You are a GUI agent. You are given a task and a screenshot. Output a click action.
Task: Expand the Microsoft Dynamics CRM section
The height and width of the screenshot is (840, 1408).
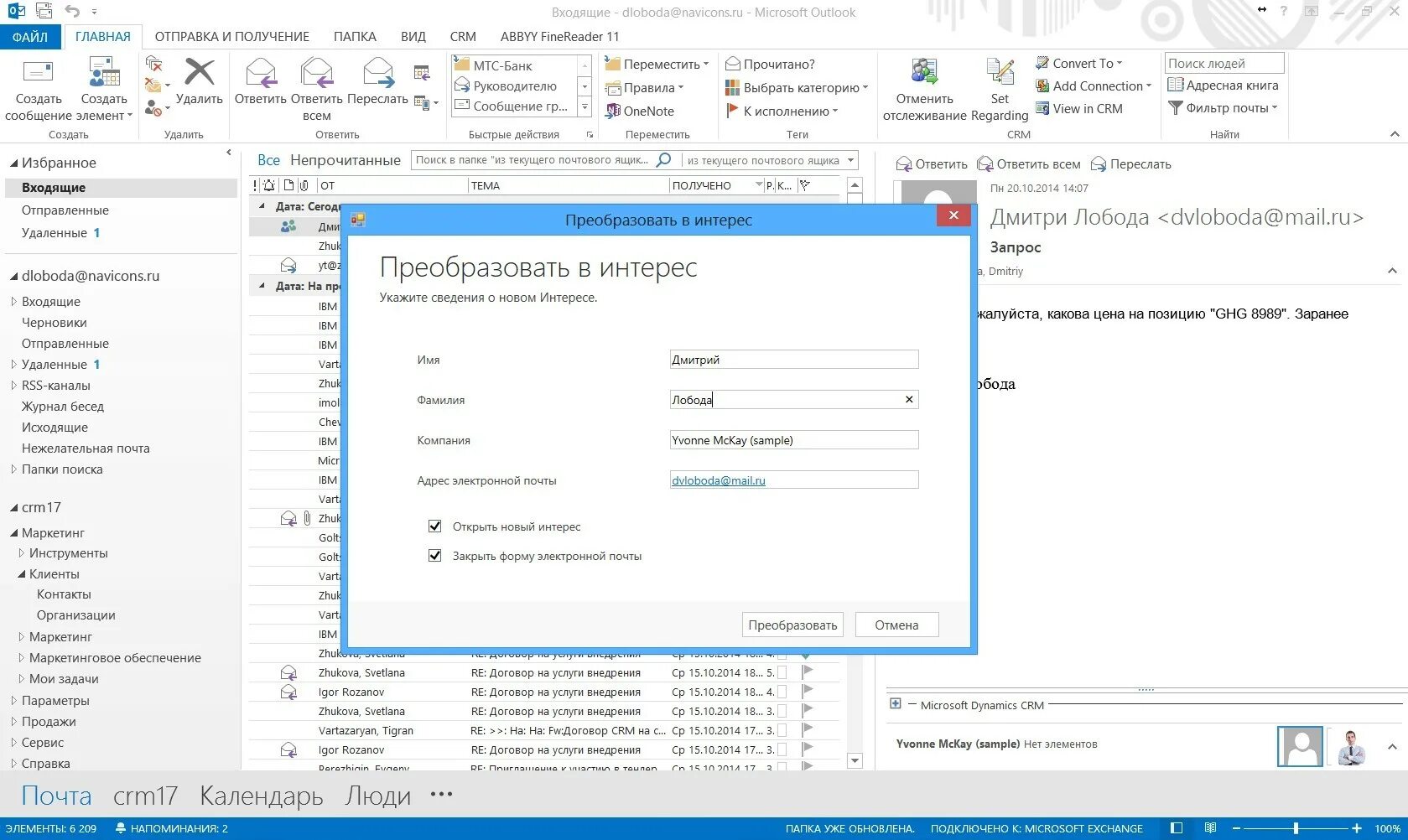(896, 704)
